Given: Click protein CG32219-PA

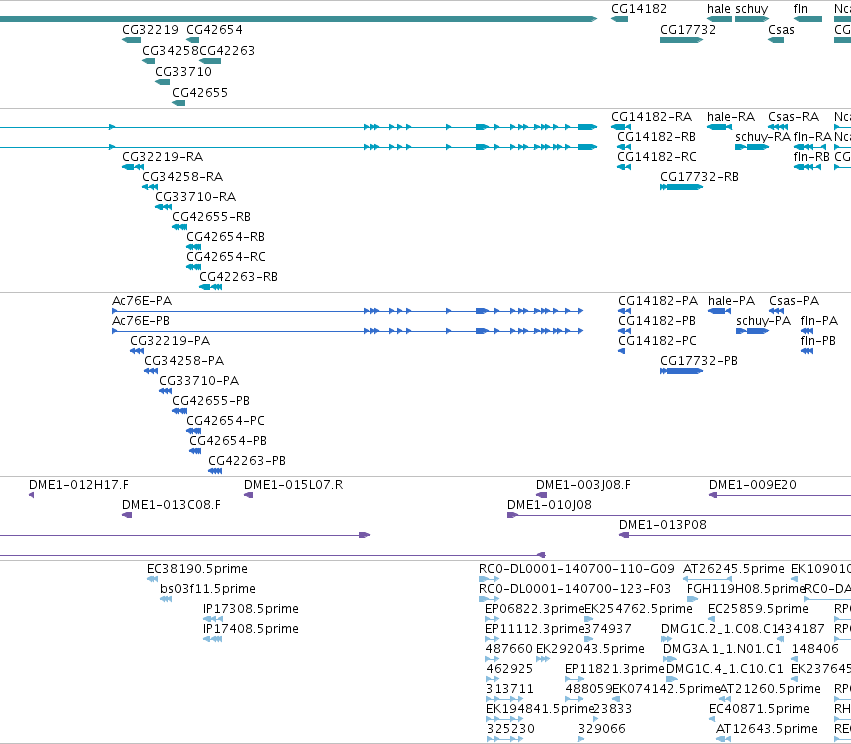Looking at the screenshot, I should pos(170,341).
